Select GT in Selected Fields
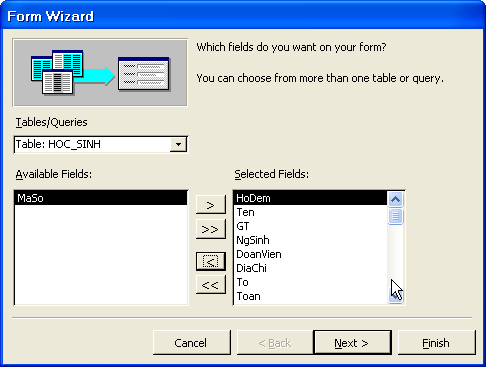 (311, 226)
